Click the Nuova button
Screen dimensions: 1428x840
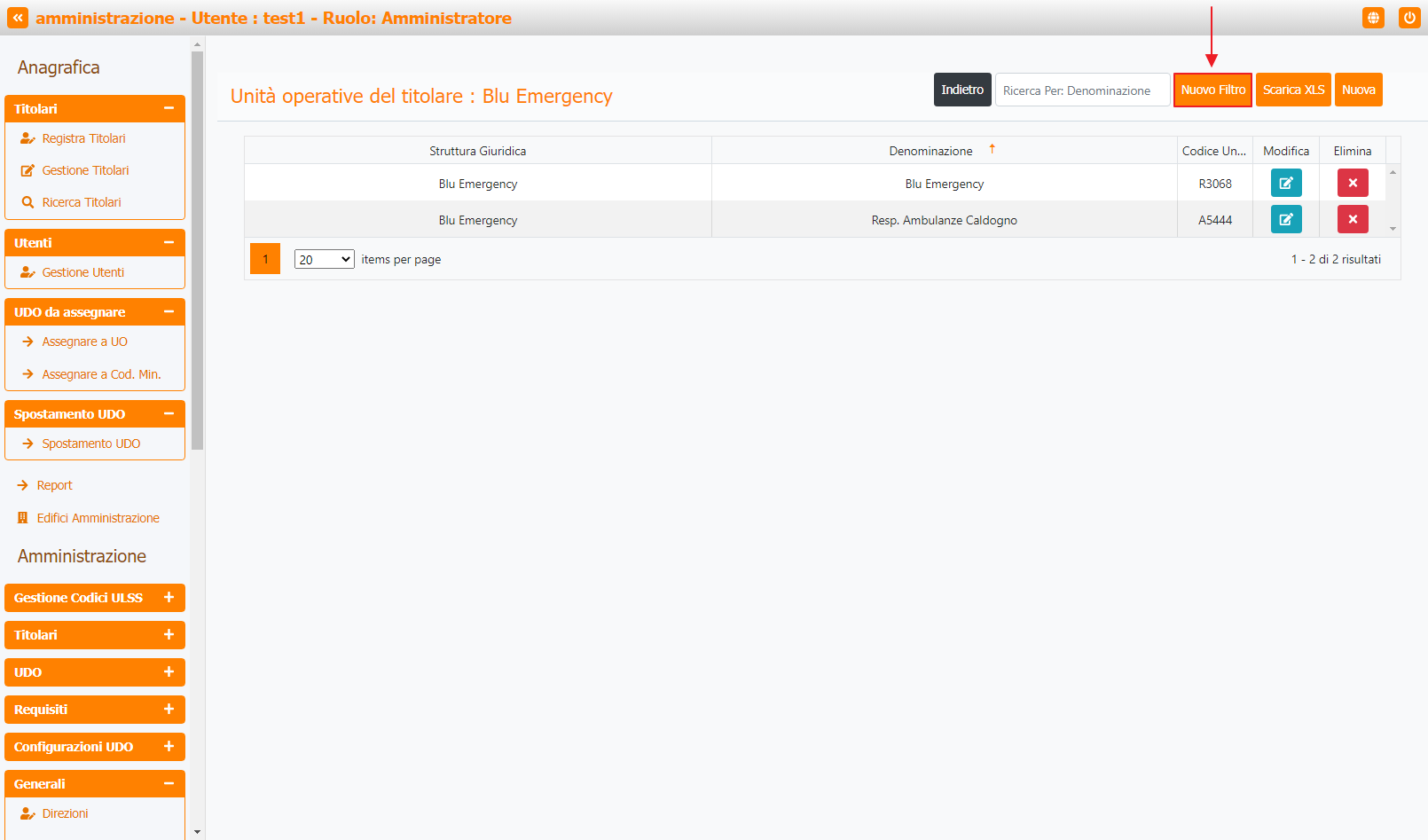click(1358, 90)
